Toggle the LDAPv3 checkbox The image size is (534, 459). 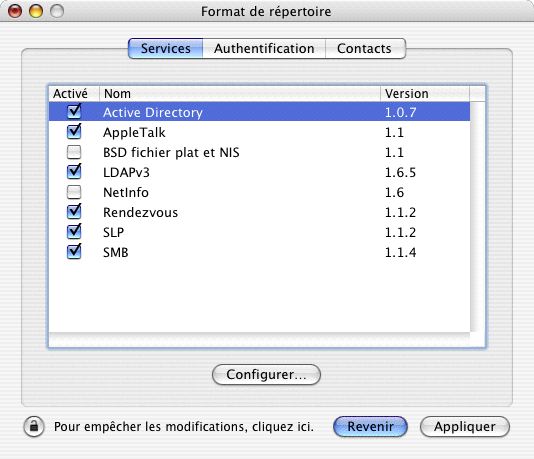(74, 172)
